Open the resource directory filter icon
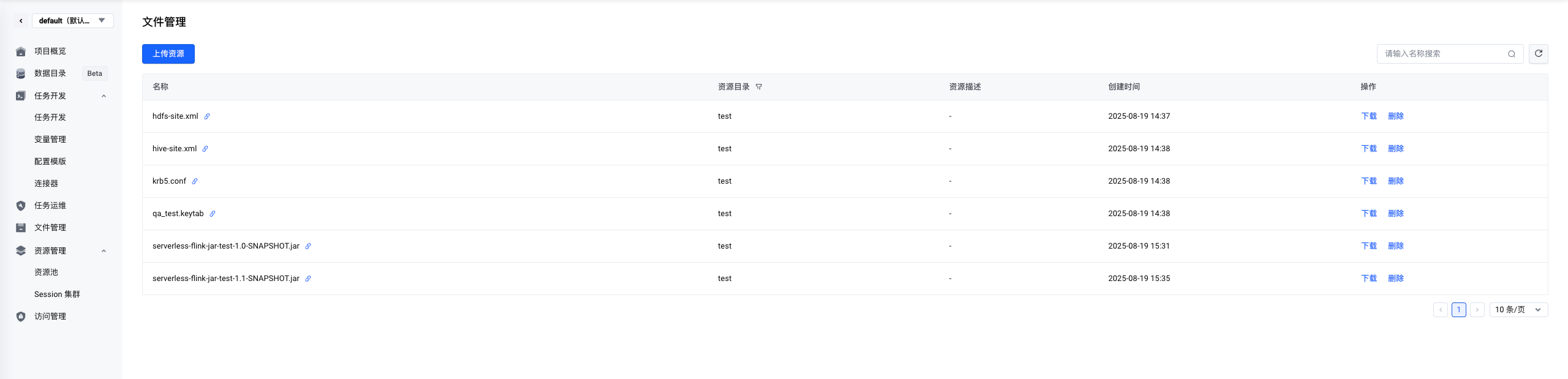Screen dimensions: 1568x379 (x=759, y=87)
